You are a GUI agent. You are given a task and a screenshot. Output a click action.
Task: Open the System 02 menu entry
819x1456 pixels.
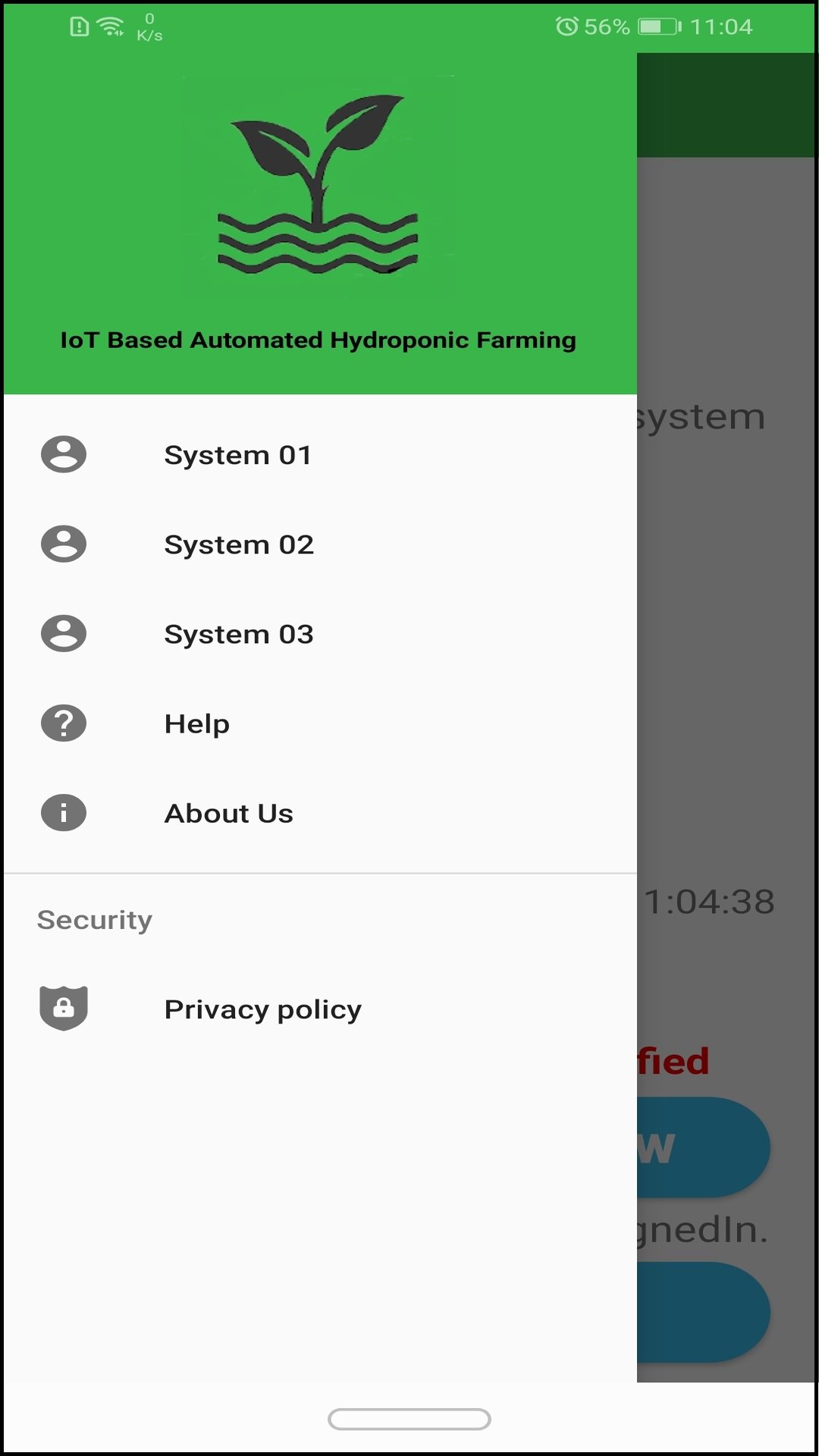(239, 544)
